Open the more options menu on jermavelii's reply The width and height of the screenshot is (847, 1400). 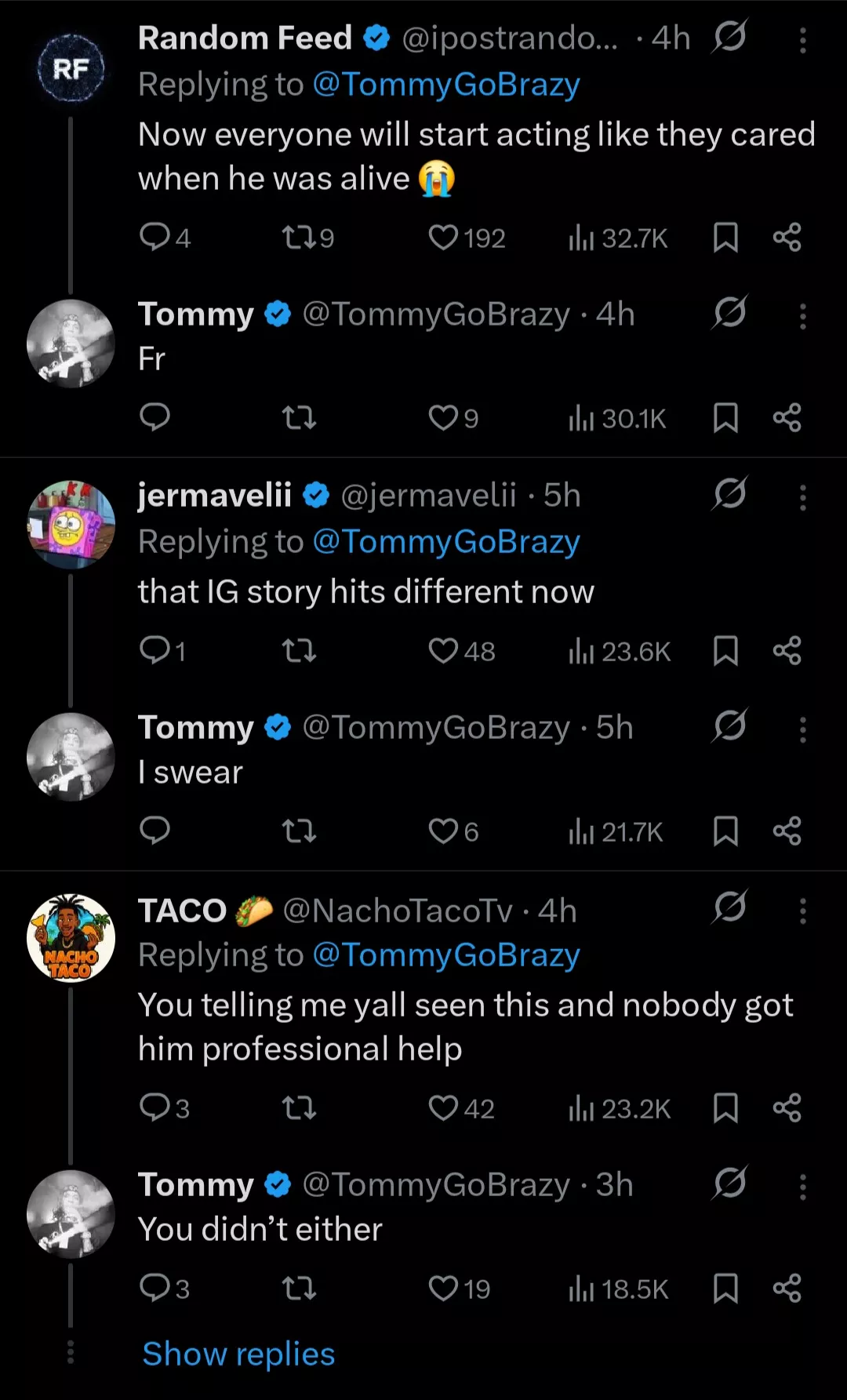tap(802, 496)
